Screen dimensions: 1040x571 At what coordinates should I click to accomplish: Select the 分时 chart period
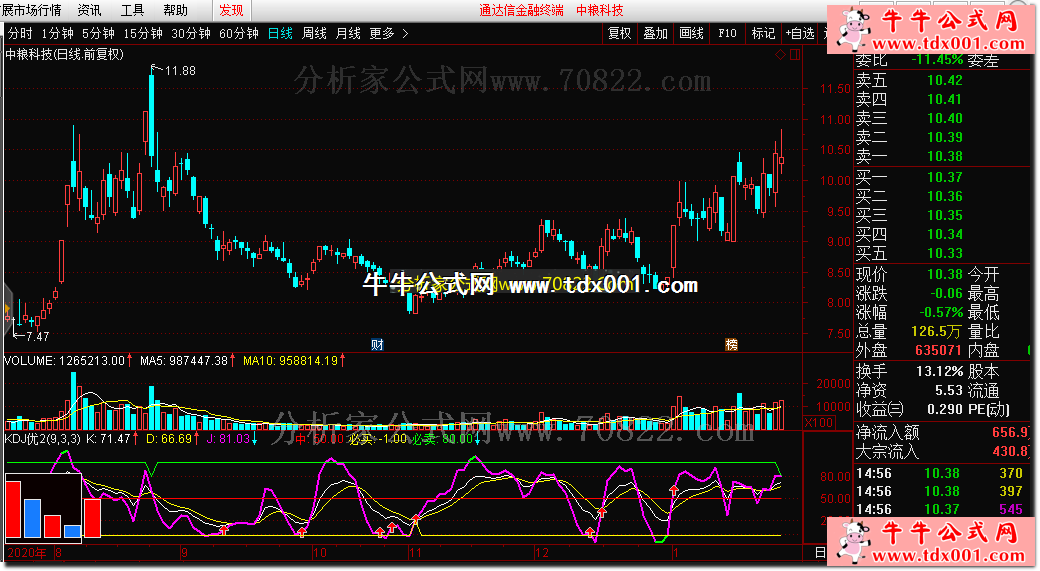tap(20, 33)
